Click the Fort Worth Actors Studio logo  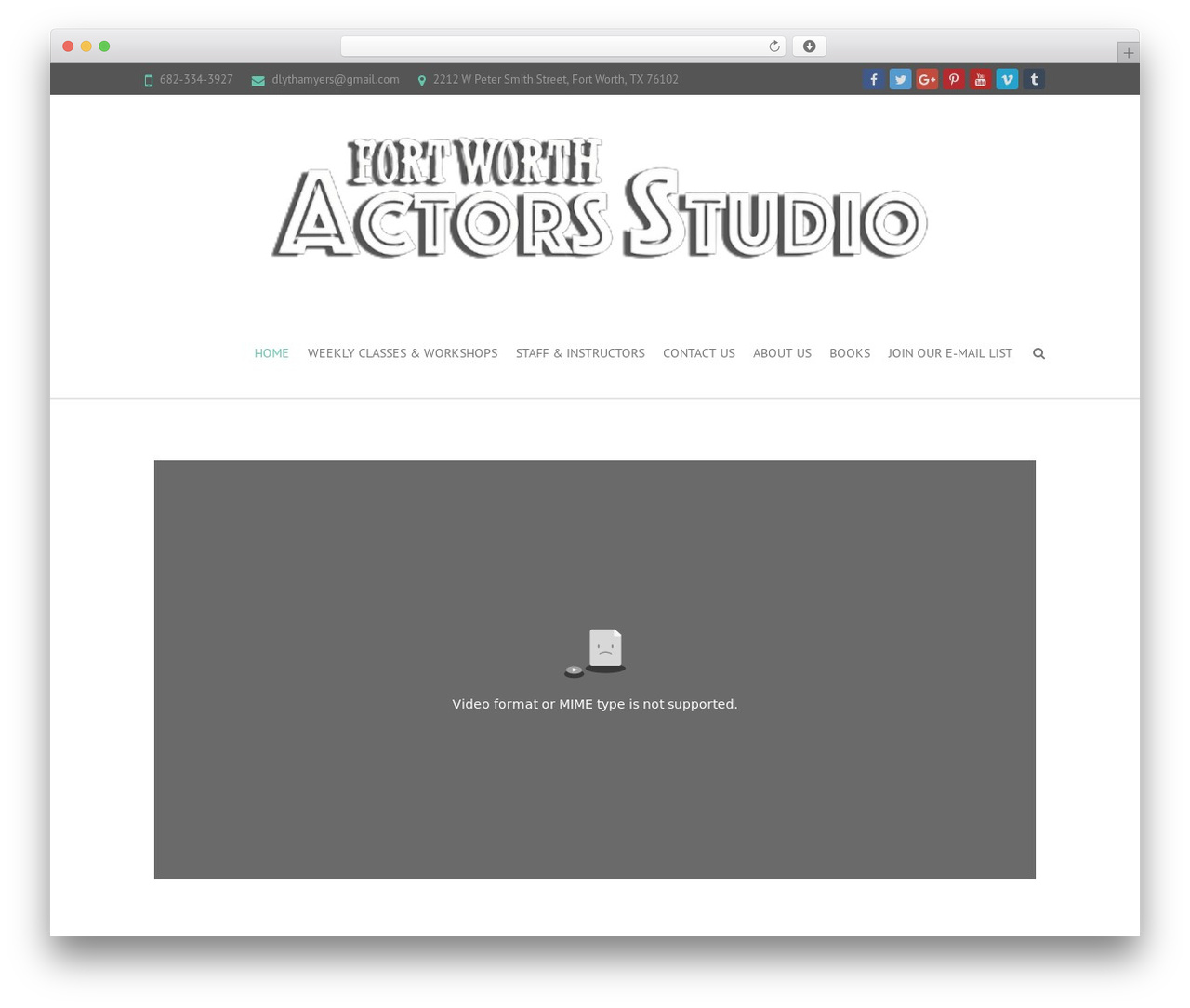coord(600,197)
